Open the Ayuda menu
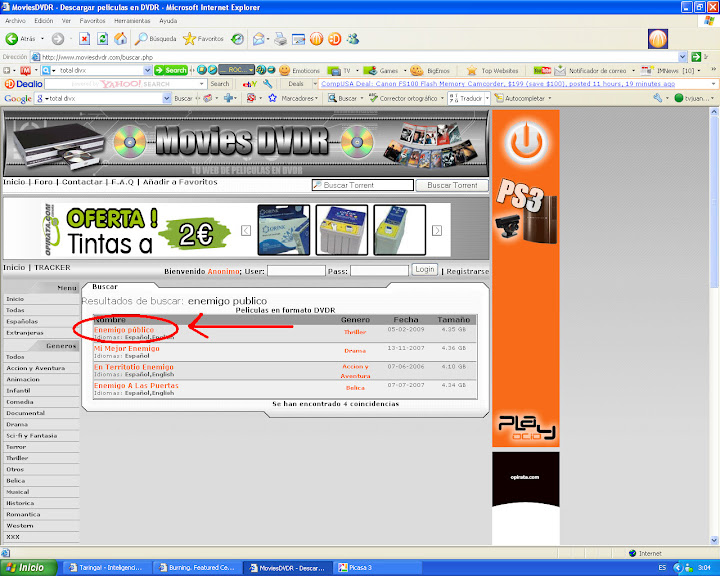The height and width of the screenshot is (576, 720). [168, 21]
